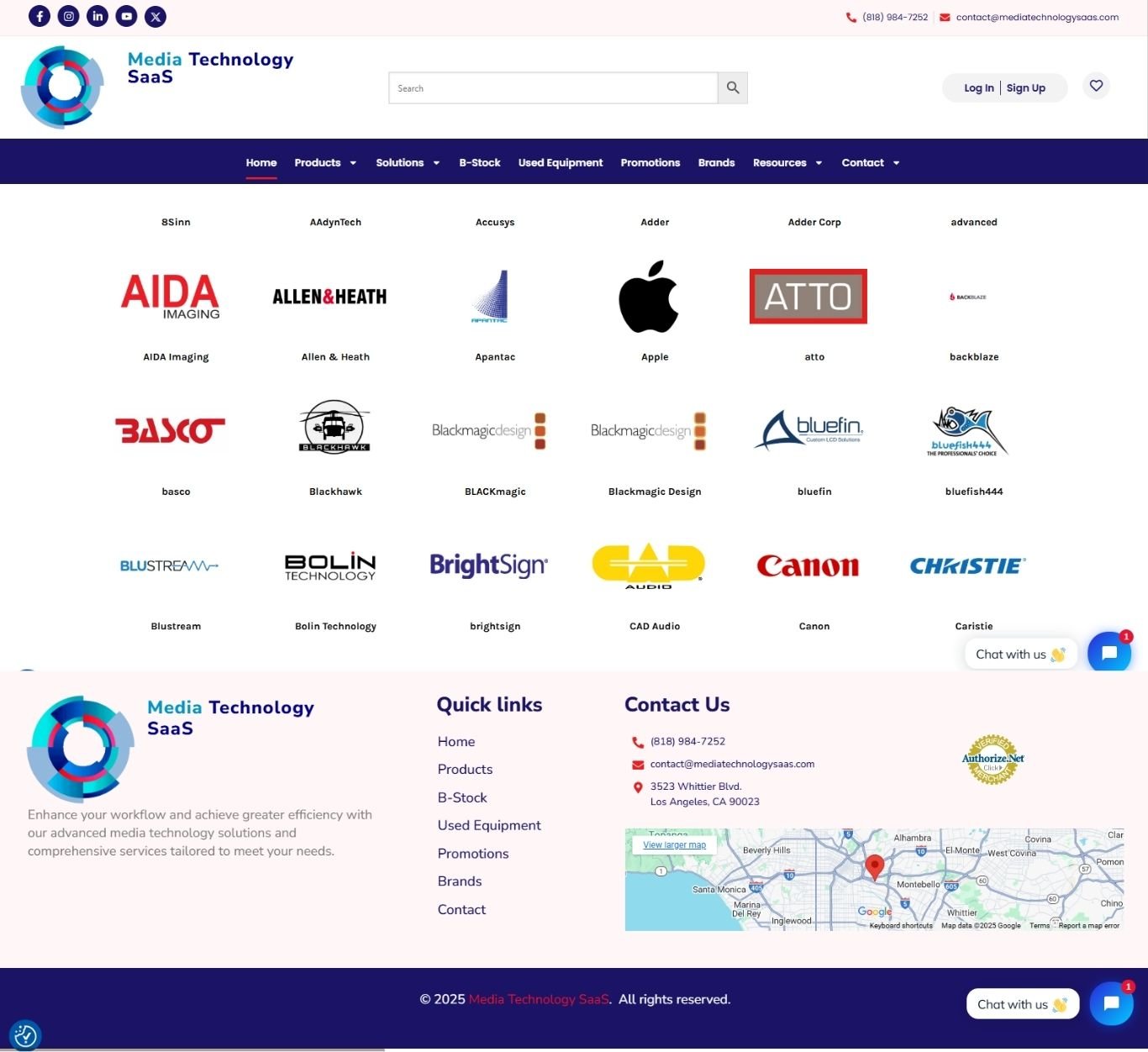Expand the Products menu dropdown arrow
Viewport: 1148px width, 1052px height.
click(x=353, y=163)
